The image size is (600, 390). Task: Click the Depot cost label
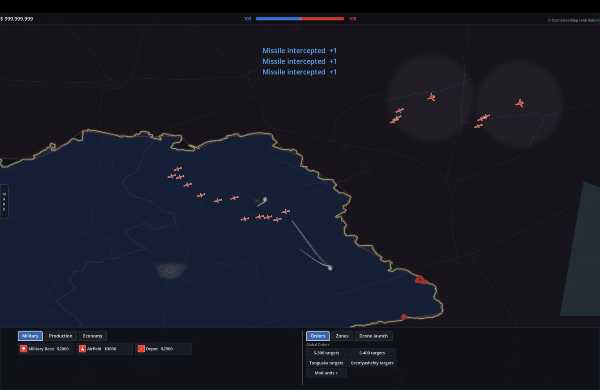(167, 349)
